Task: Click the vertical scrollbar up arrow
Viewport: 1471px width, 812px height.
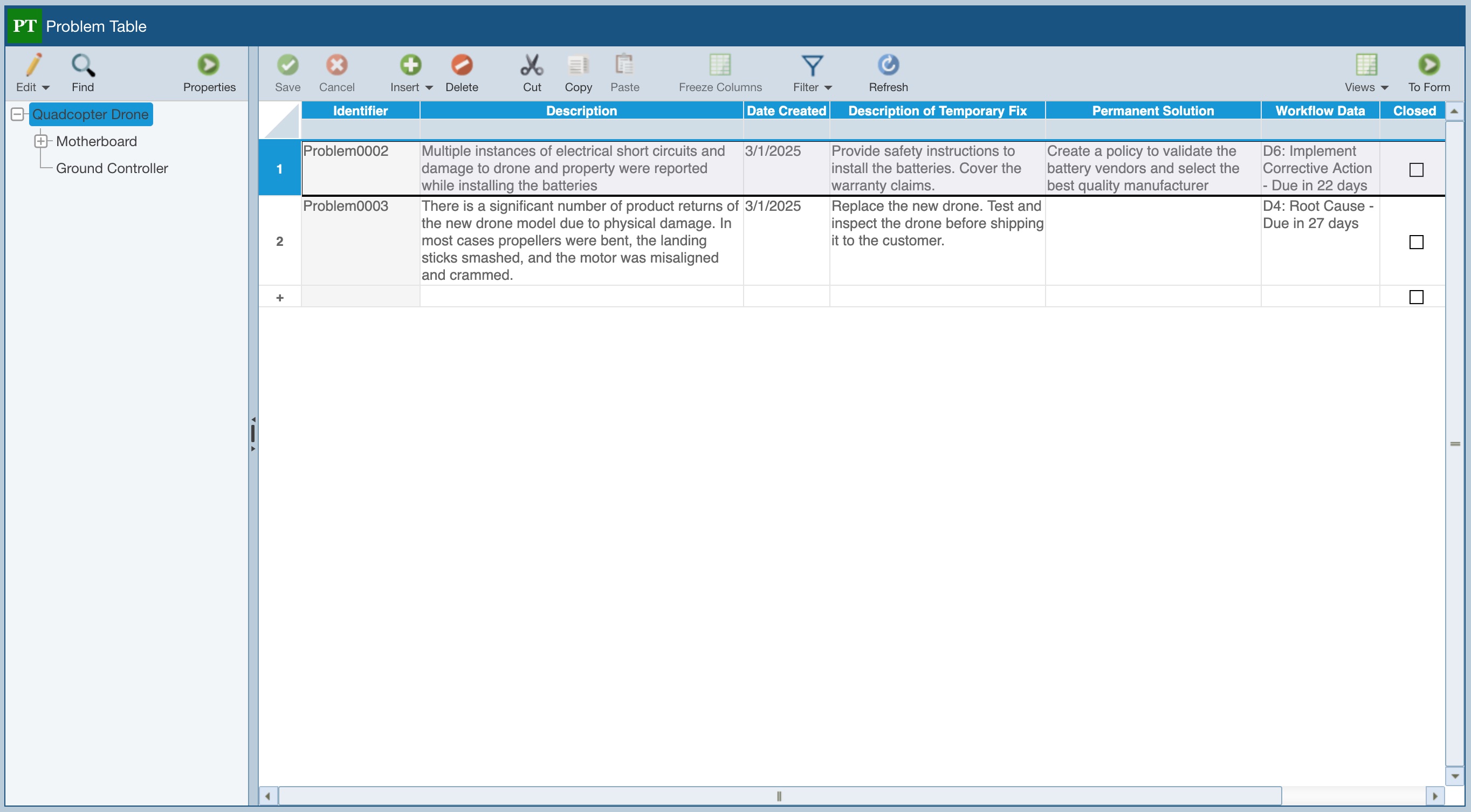Action: pyautogui.click(x=1454, y=111)
